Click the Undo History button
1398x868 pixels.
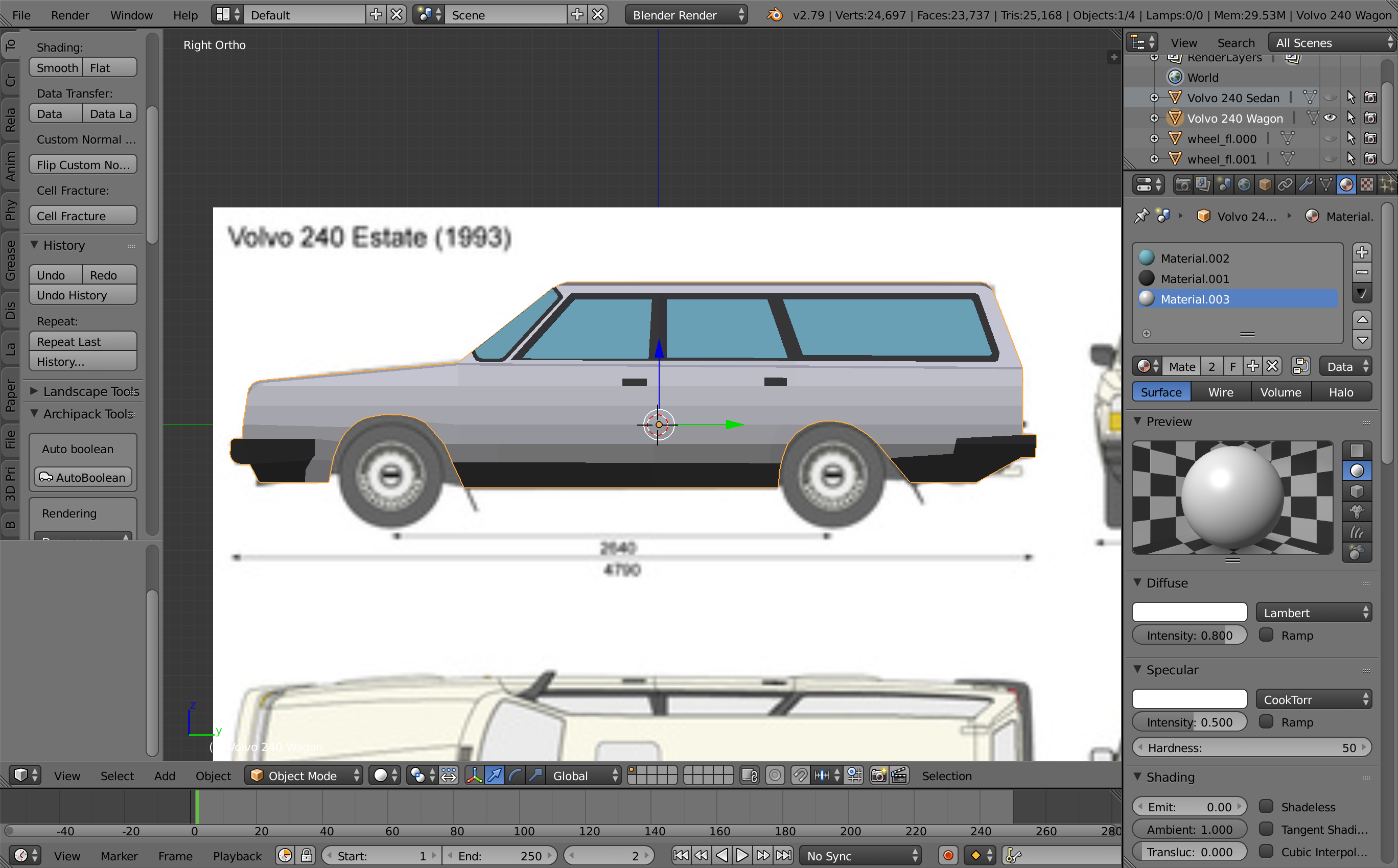point(83,295)
